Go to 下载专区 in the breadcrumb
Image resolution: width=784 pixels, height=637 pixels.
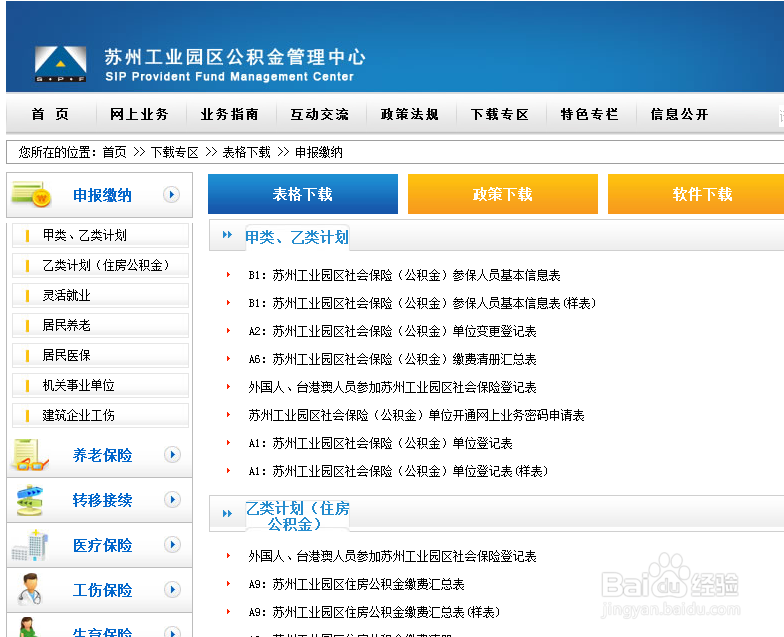click(x=174, y=152)
